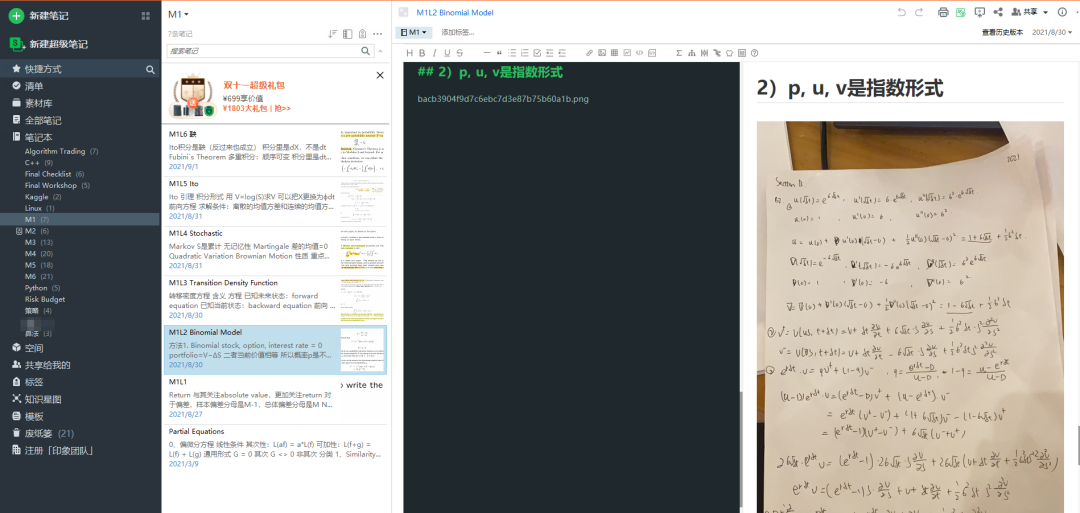Open the Markdown help question-mark icon
Viewport: 1080px width, 513px height.
point(754,53)
